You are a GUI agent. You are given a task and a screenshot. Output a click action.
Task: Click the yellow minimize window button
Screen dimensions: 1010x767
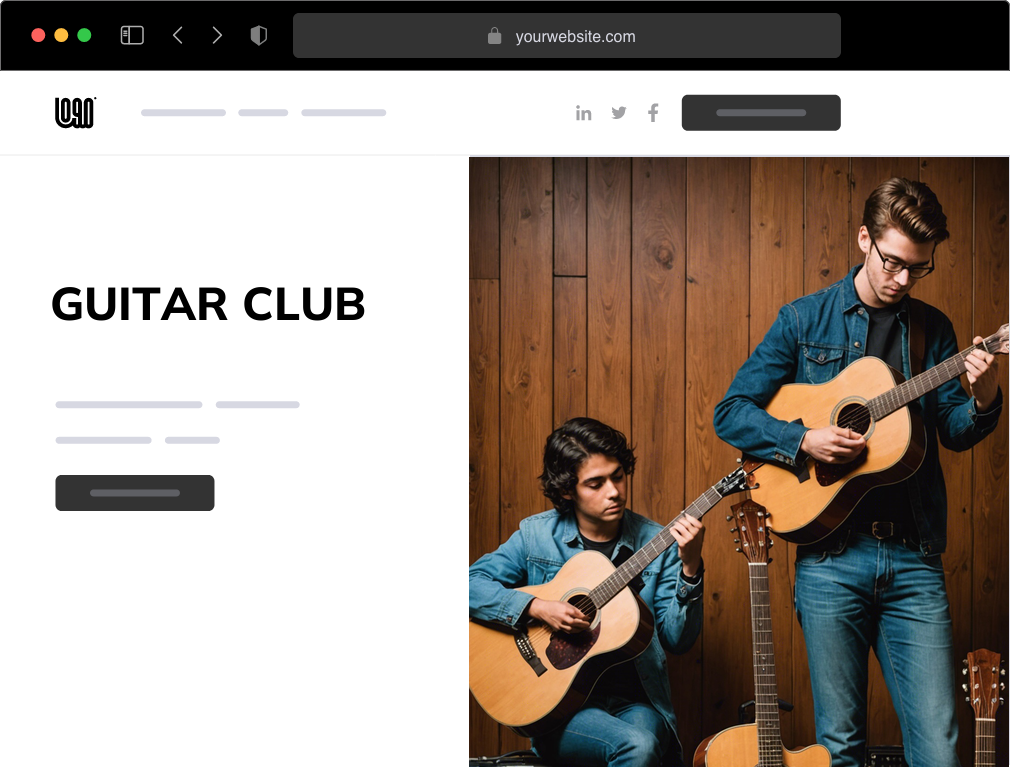pyautogui.click(x=61, y=35)
